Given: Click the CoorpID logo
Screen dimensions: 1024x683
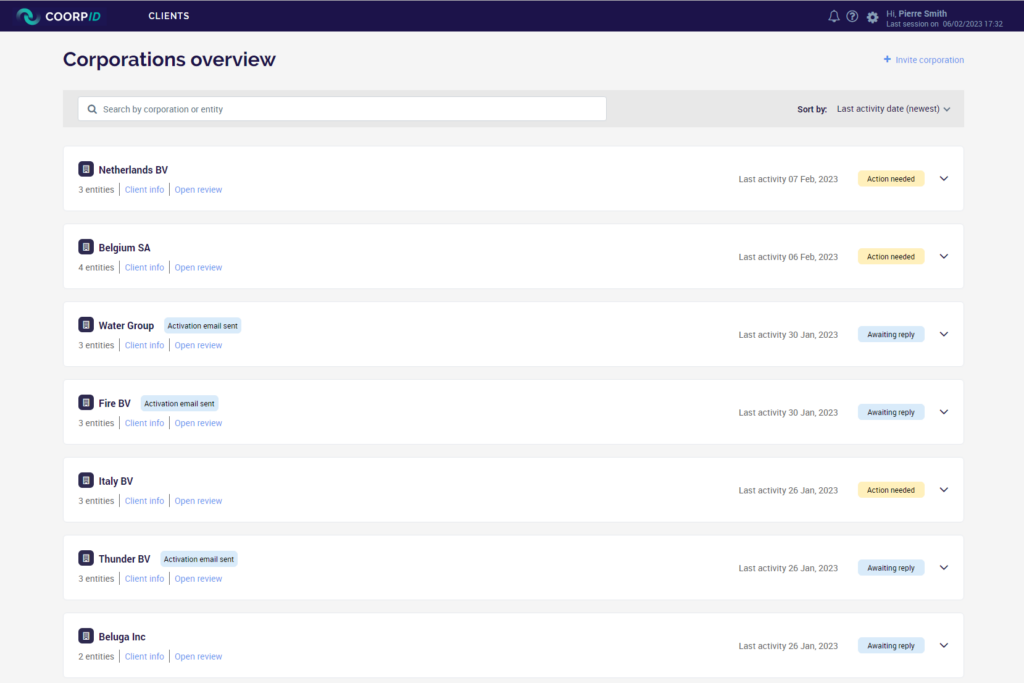Looking at the screenshot, I should click(x=57, y=16).
